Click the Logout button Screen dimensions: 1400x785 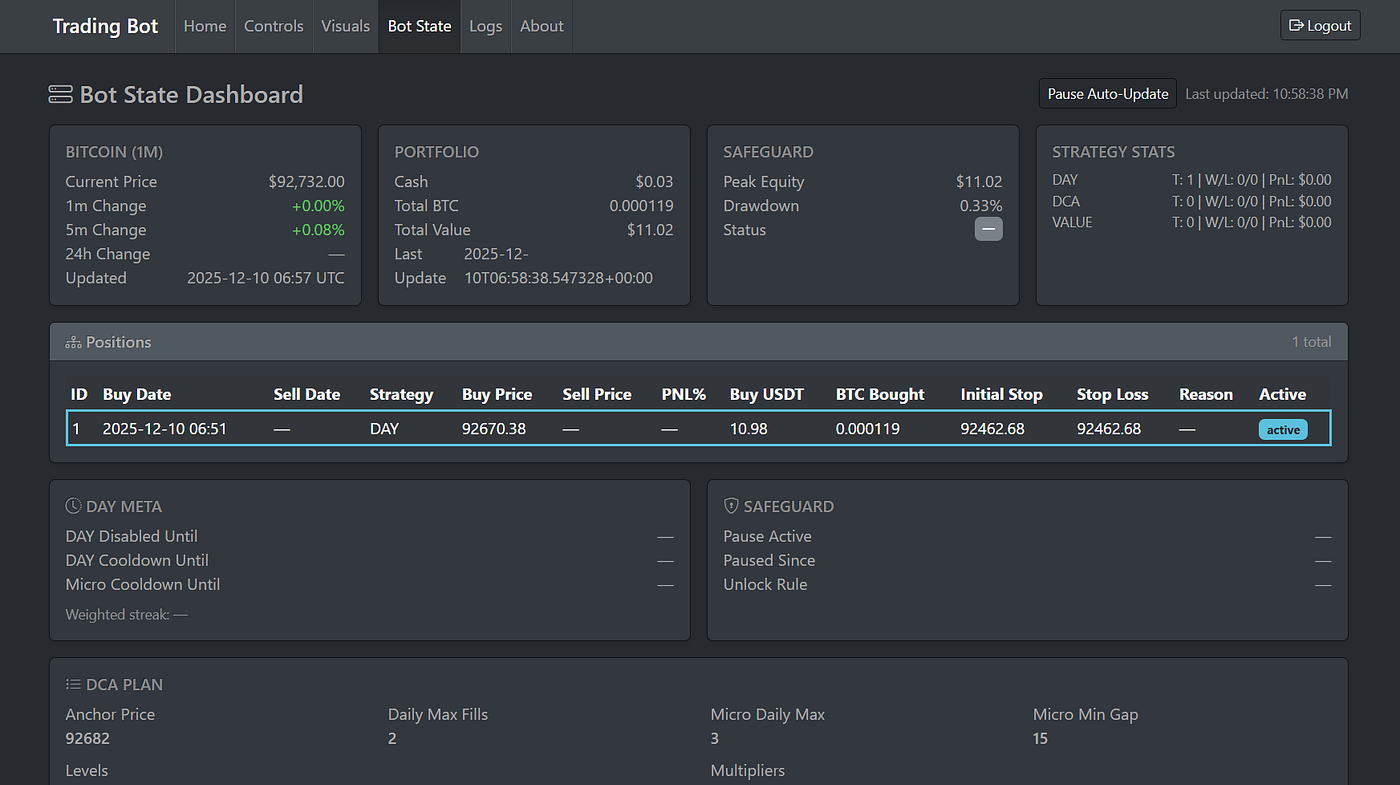[x=1319, y=25]
